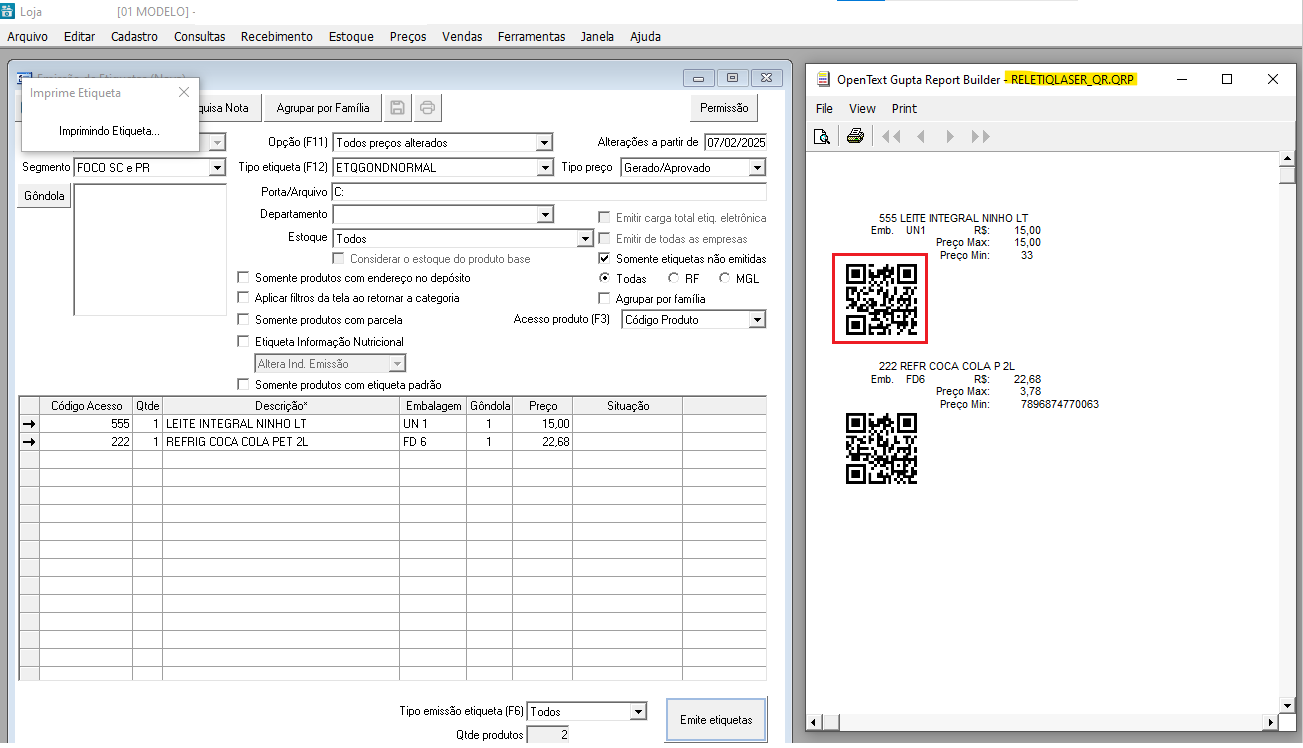Open the Tipo etiqueta (F12) dropdown

coord(544,168)
